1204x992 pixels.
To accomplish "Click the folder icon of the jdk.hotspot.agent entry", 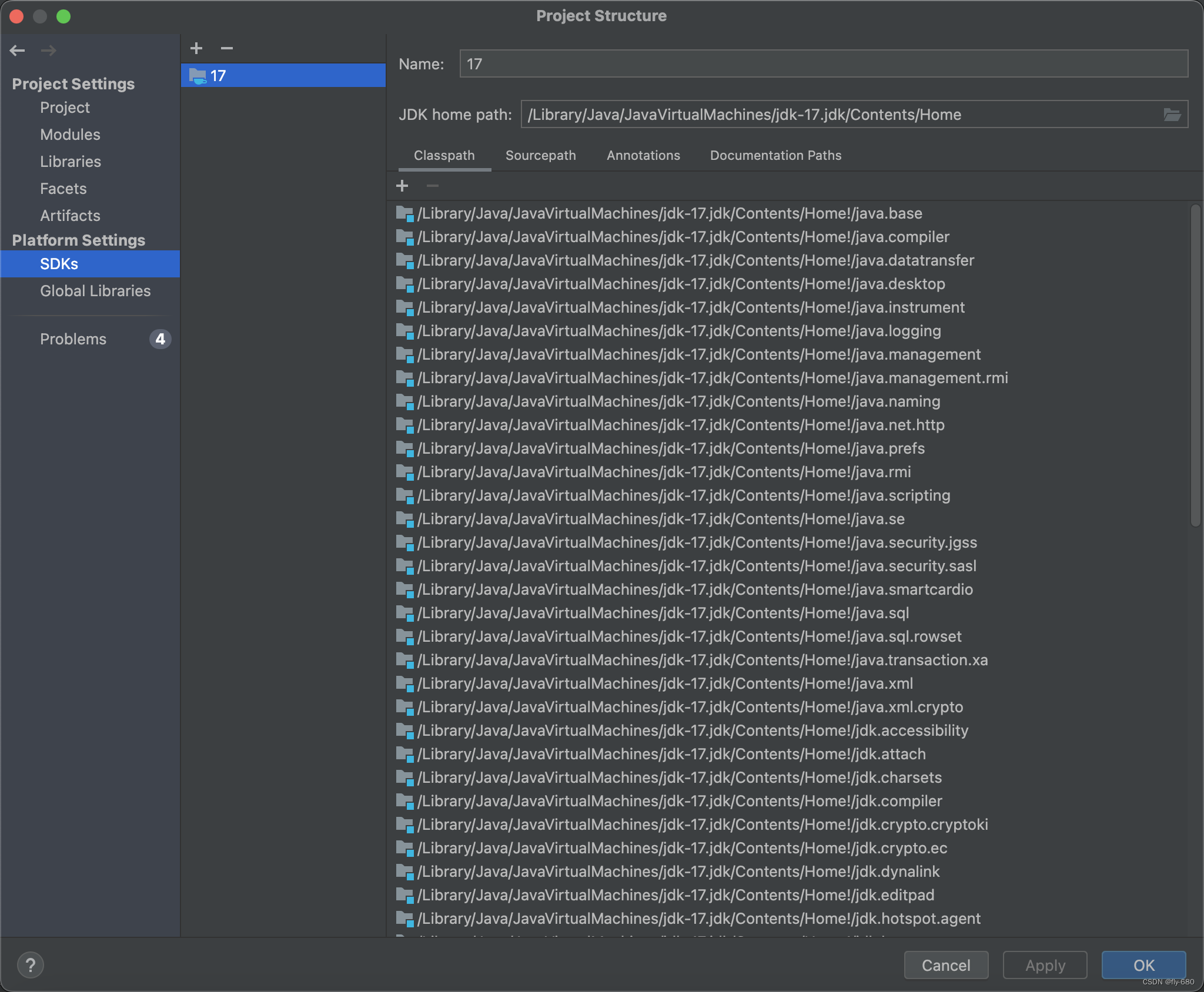I will (405, 919).
